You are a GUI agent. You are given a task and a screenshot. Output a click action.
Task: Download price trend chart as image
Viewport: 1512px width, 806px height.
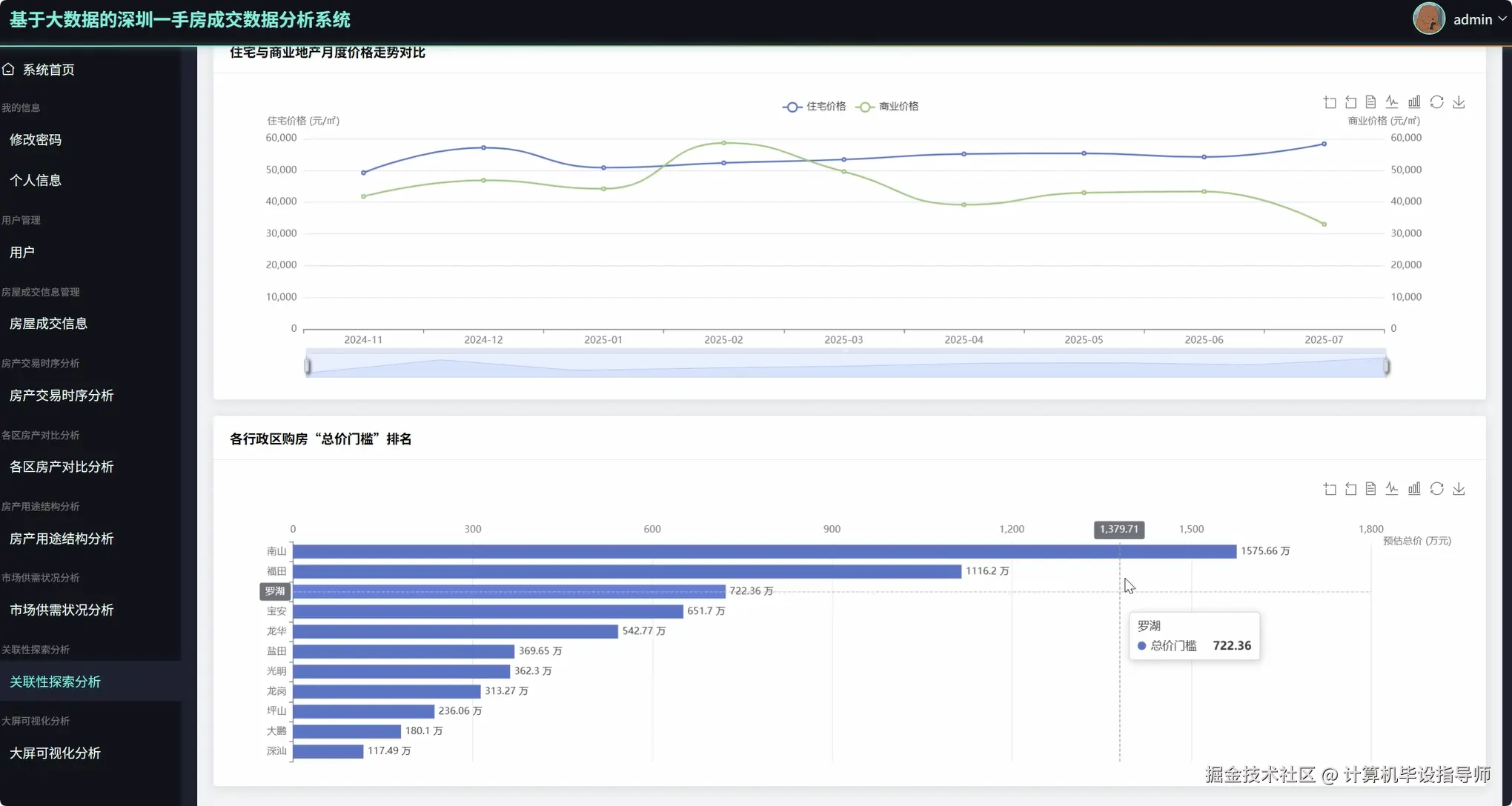(x=1459, y=102)
